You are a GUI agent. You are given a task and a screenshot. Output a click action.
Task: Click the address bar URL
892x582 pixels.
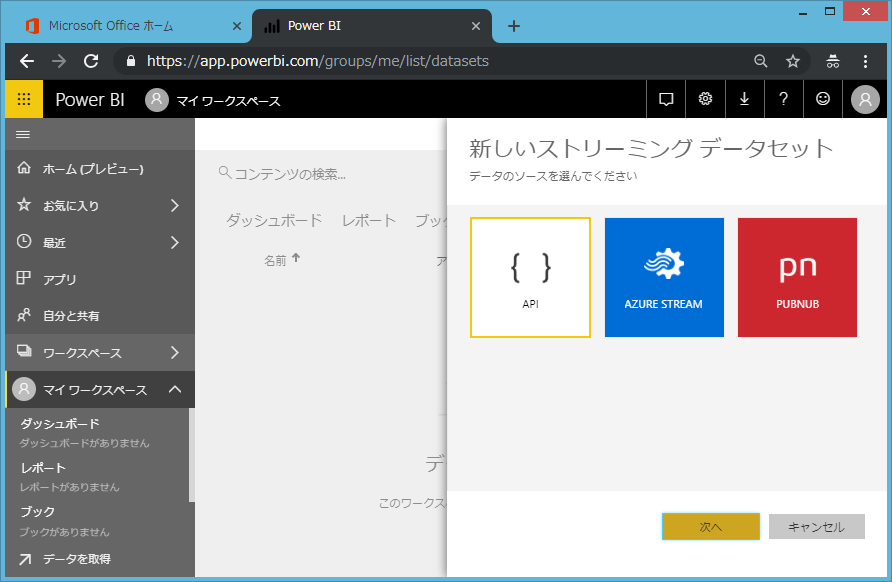[x=317, y=61]
